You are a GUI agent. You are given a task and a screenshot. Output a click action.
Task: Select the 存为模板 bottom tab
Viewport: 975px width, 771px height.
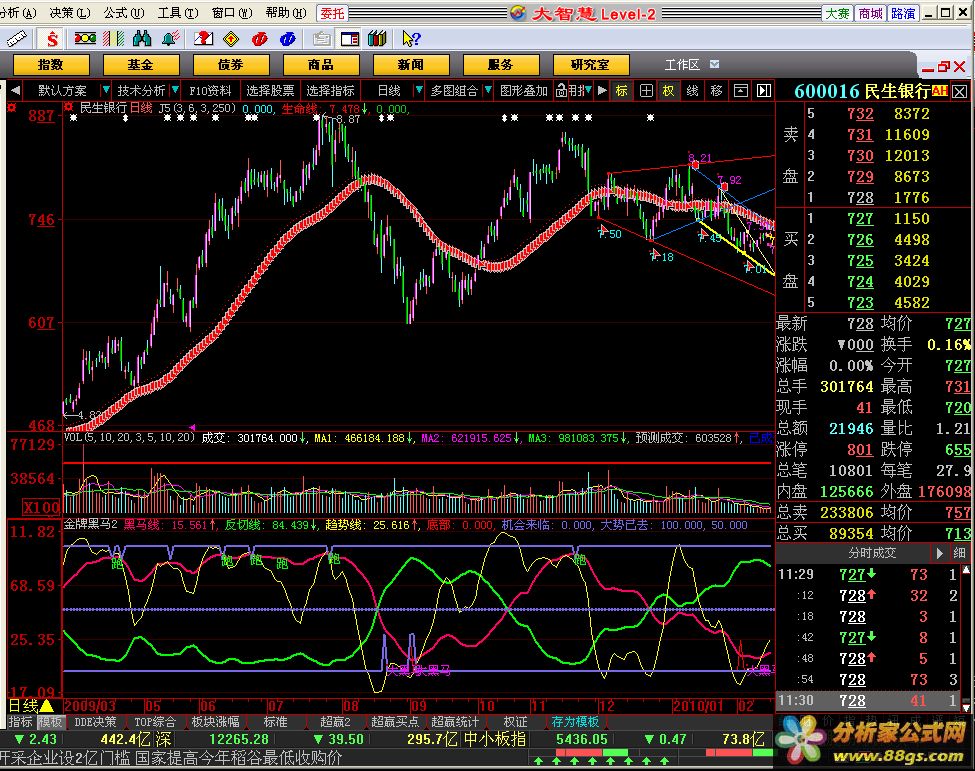pyautogui.click(x=575, y=722)
